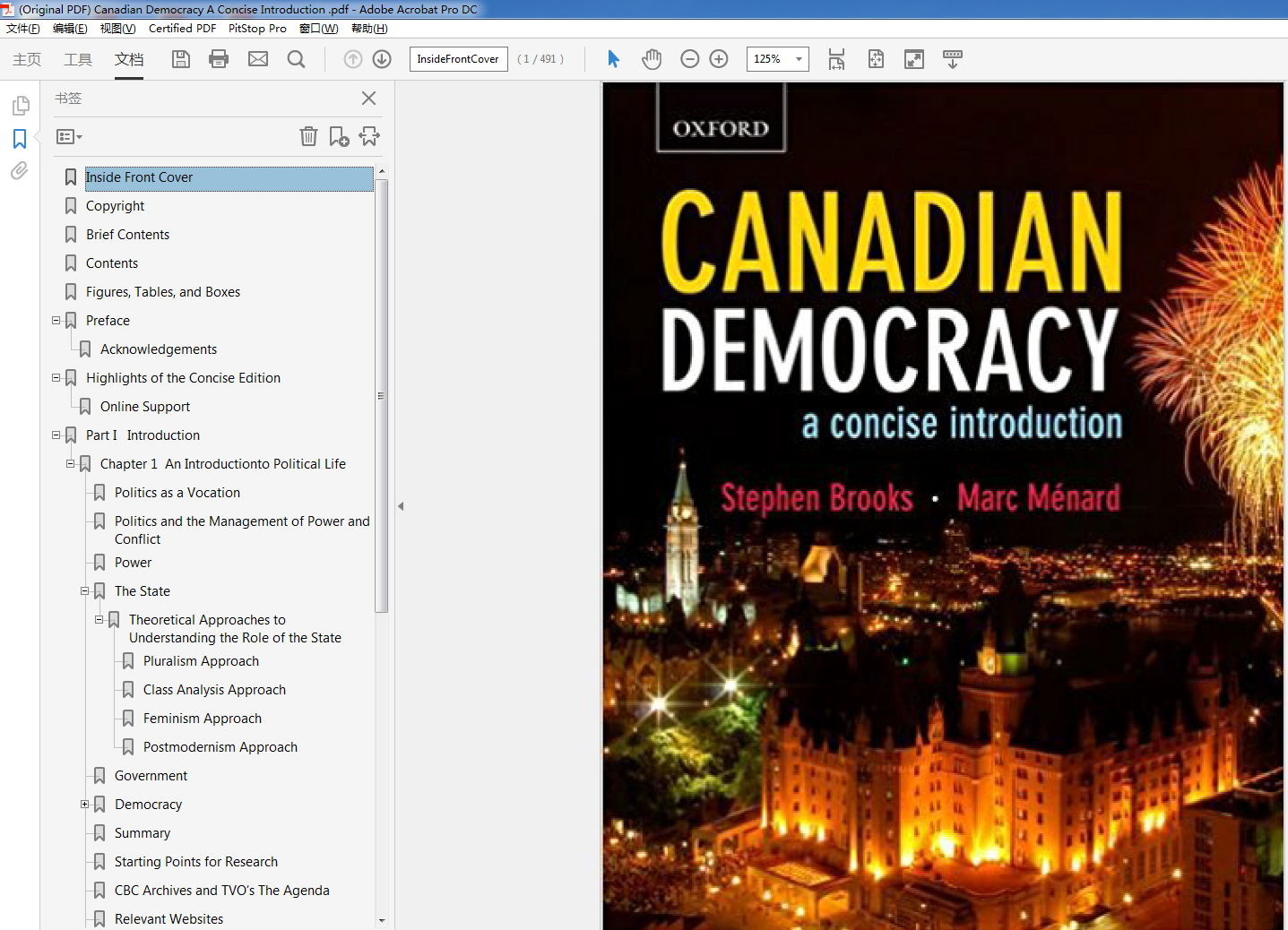Open the Search magnifier icon

point(296,59)
